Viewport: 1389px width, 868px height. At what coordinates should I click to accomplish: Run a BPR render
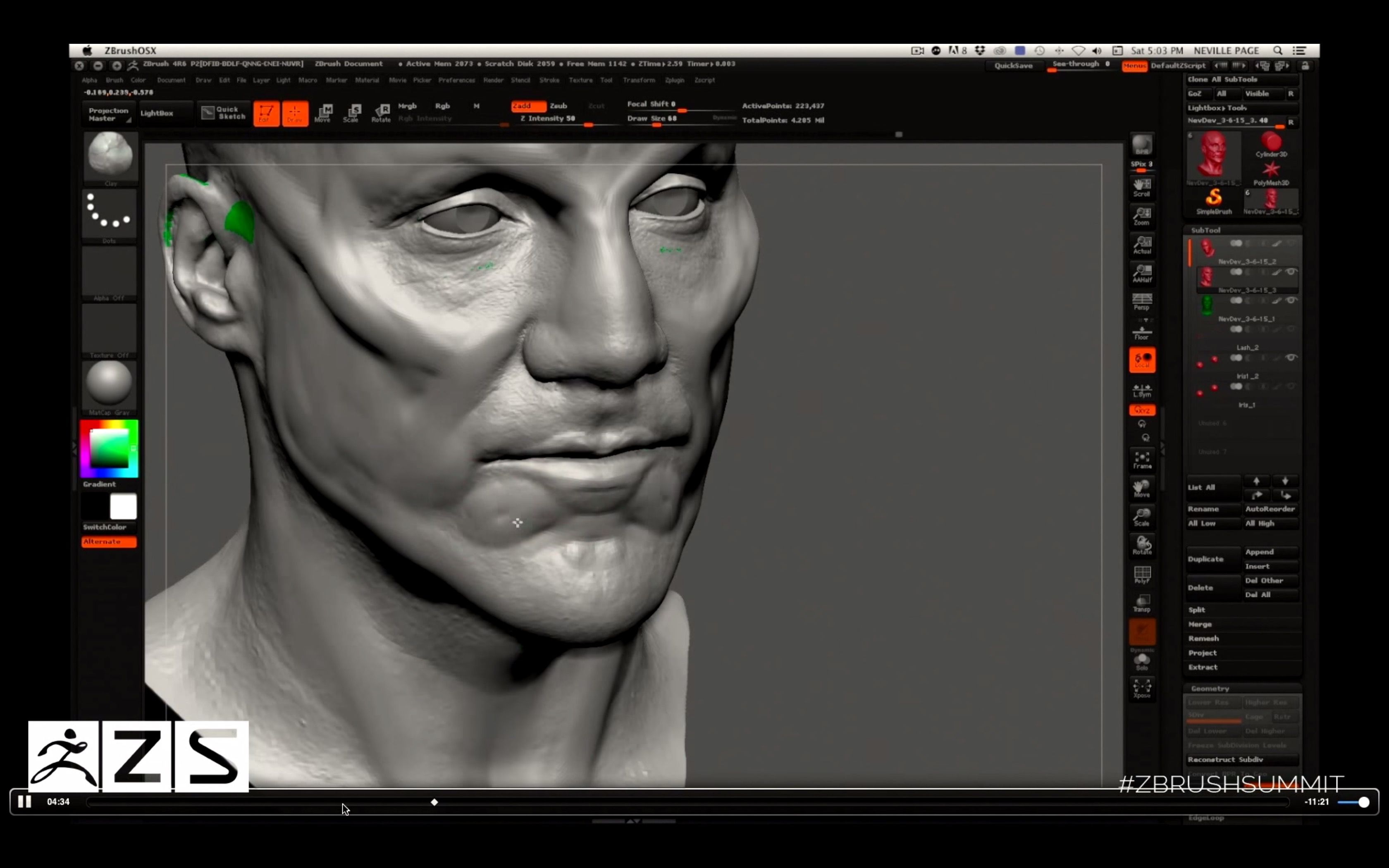tap(1142, 145)
